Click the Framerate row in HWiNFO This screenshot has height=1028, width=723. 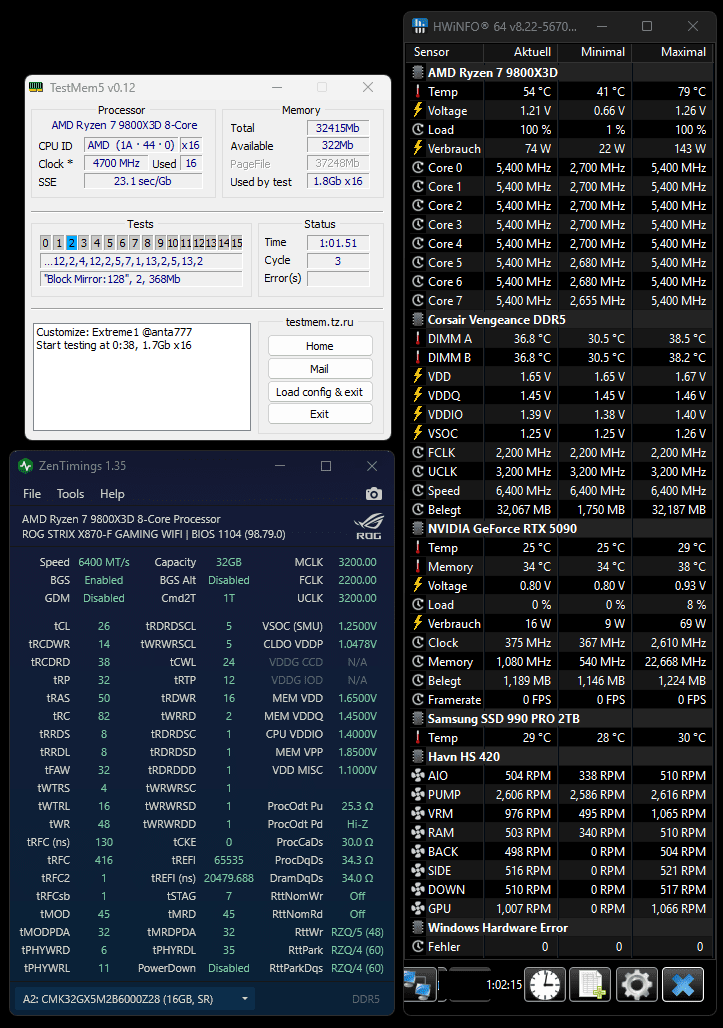pos(559,700)
